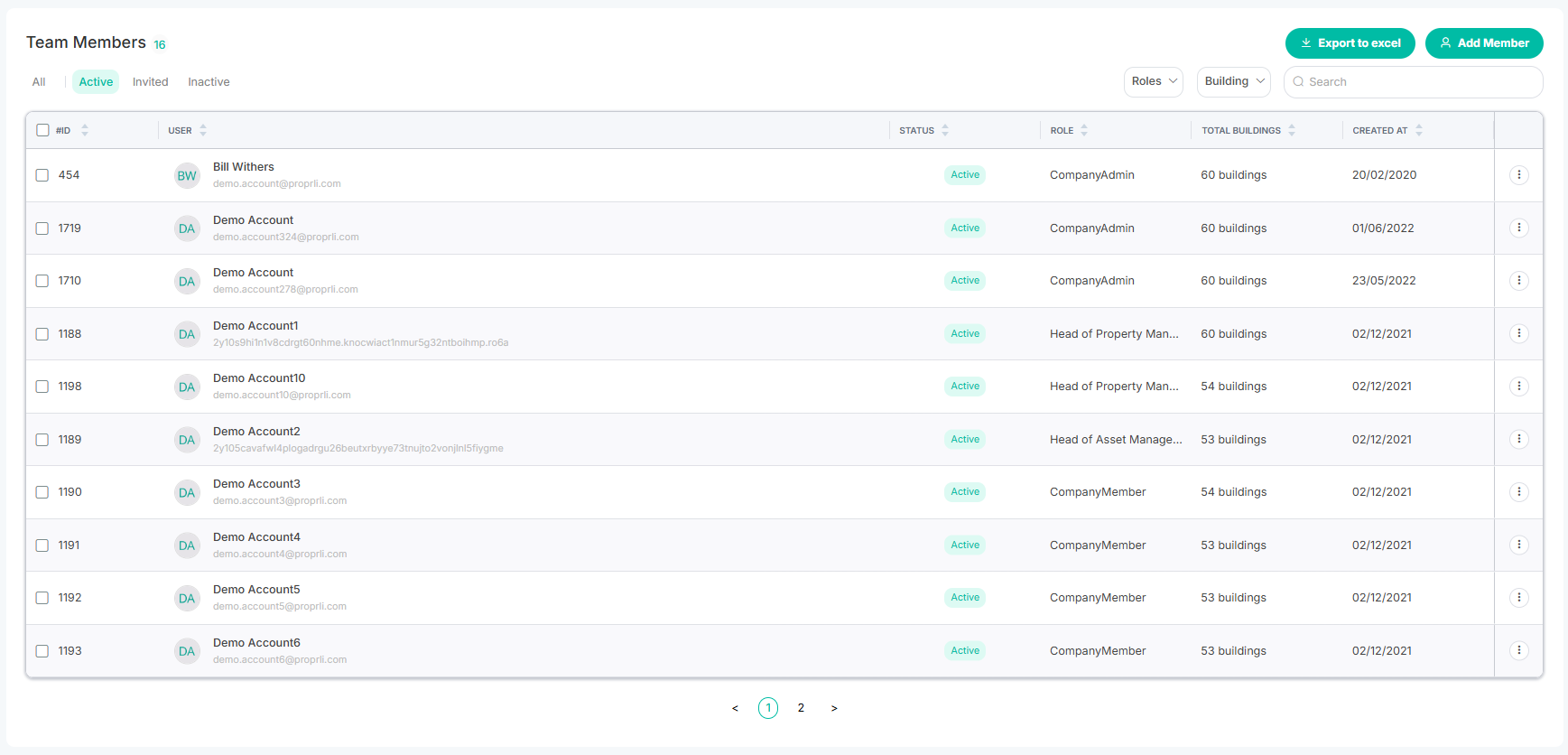Click the Bill Withers user name

[244, 167]
